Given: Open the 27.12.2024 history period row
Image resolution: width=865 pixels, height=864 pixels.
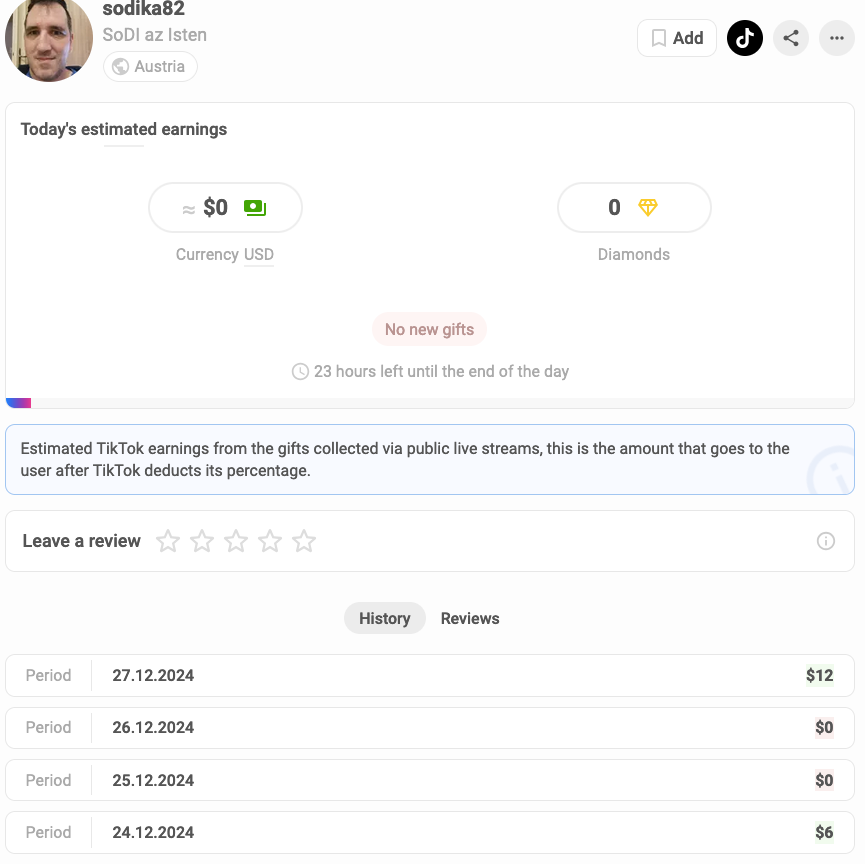Looking at the screenshot, I should (430, 675).
